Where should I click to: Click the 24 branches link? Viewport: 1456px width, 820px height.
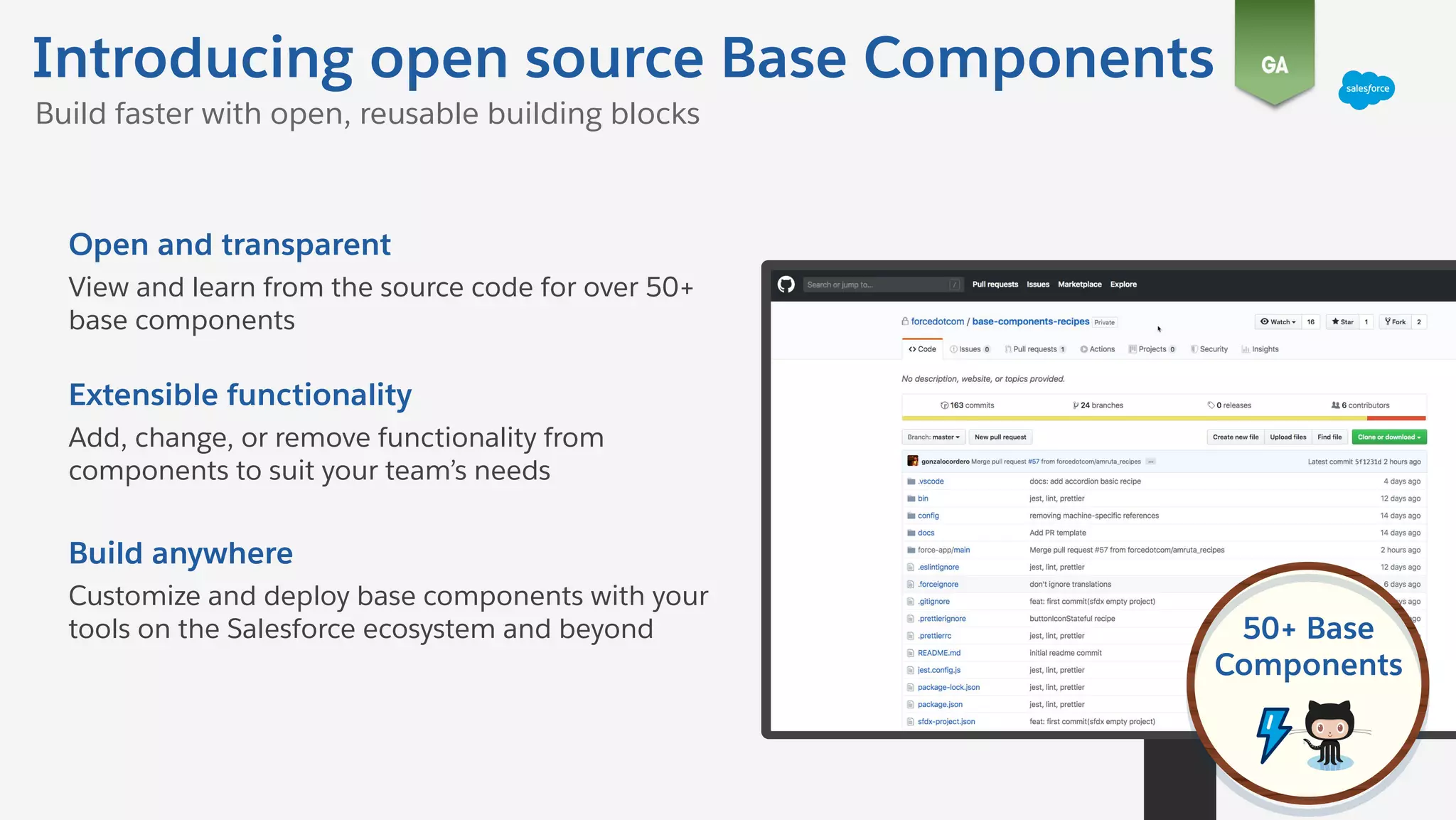tap(1098, 405)
